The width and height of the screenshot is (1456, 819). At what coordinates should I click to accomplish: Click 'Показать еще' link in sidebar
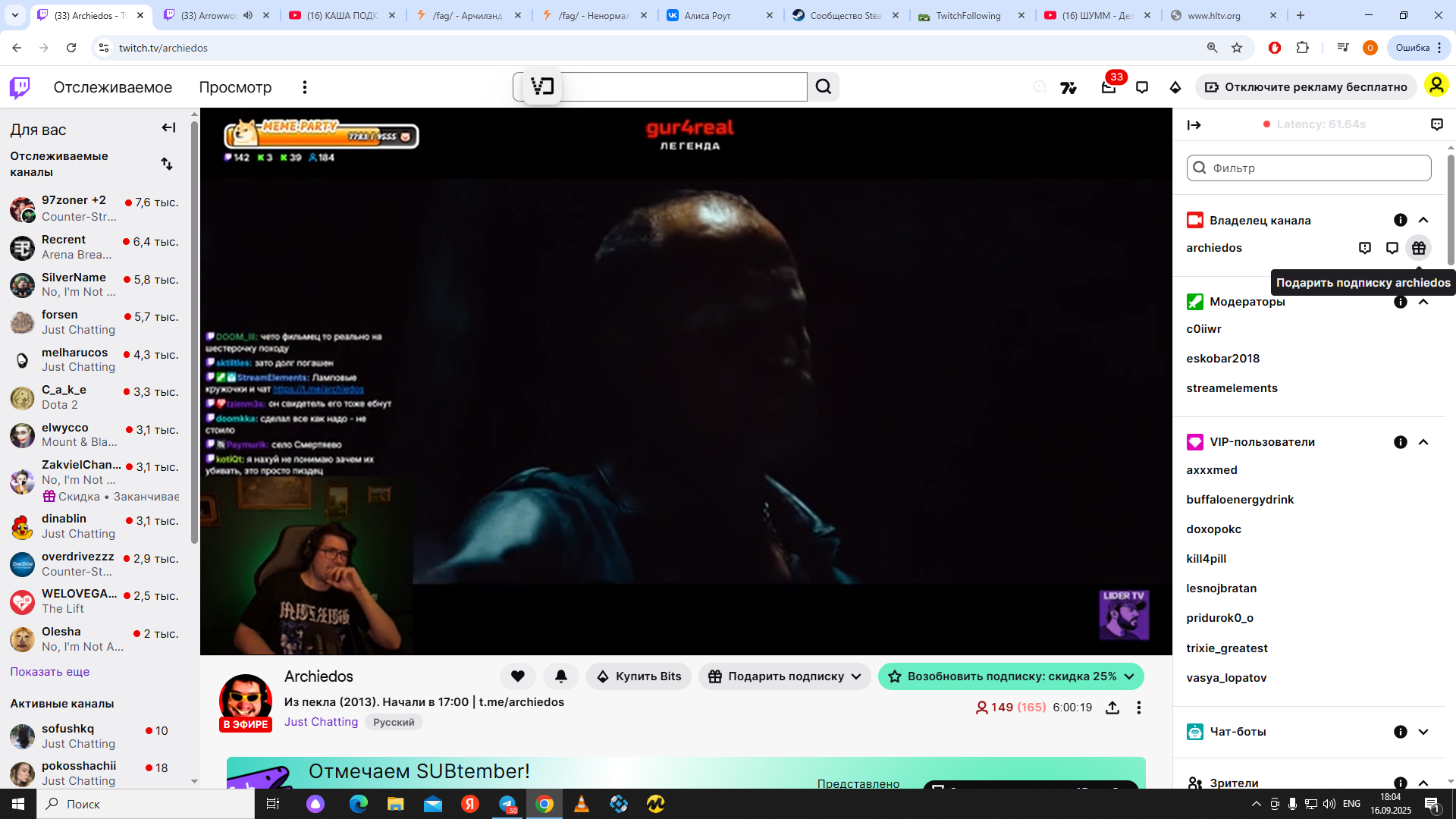click(x=50, y=672)
